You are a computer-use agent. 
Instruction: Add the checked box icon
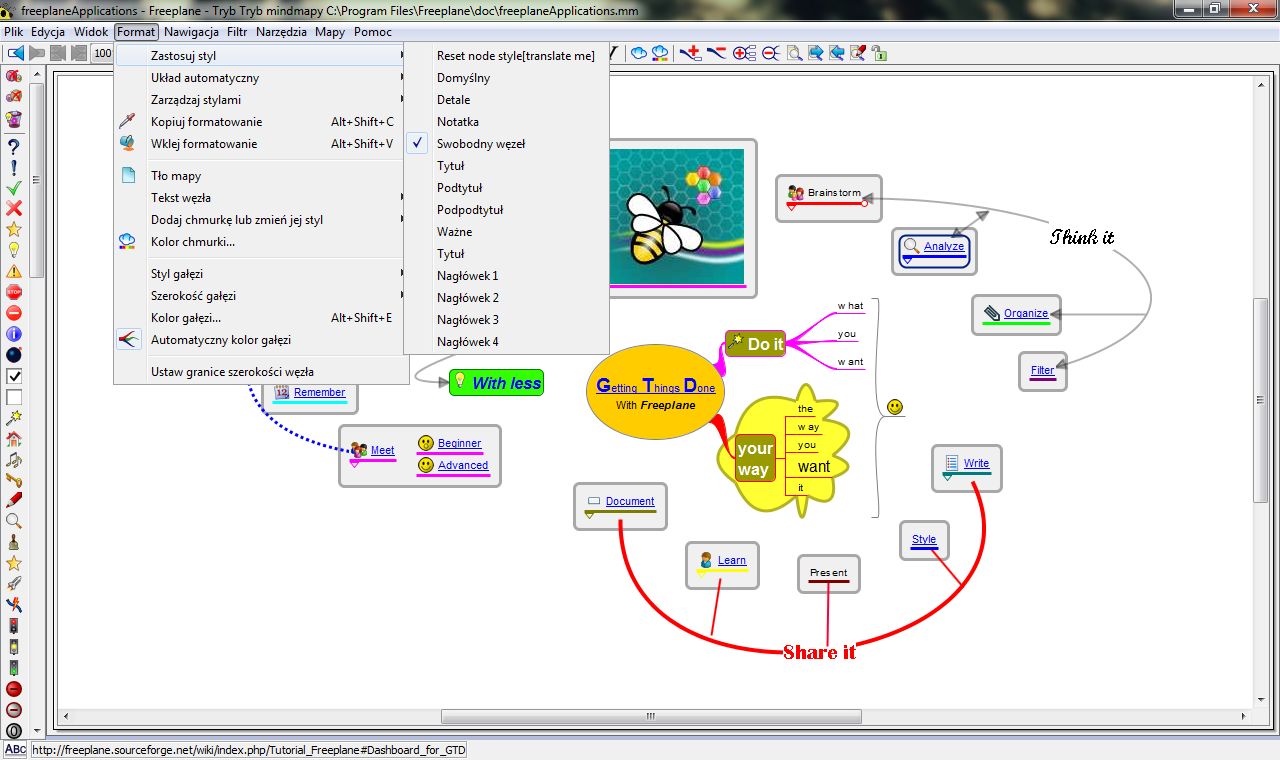[14, 376]
